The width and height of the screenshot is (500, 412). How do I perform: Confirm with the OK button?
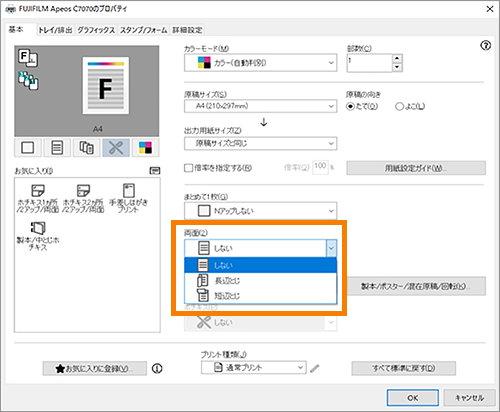tap(413, 398)
